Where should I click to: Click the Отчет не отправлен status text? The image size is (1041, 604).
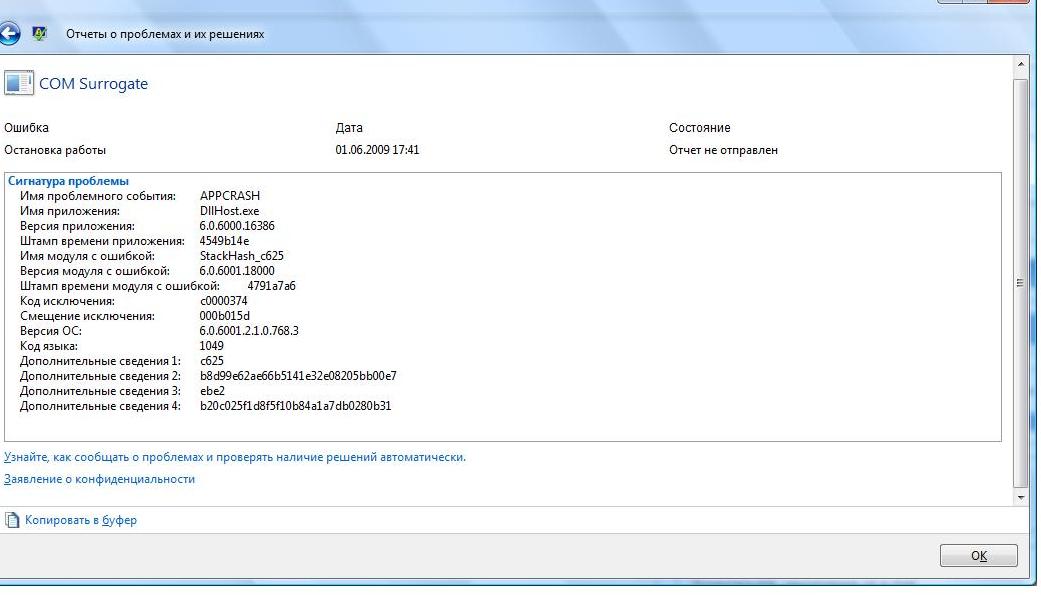(723, 150)
